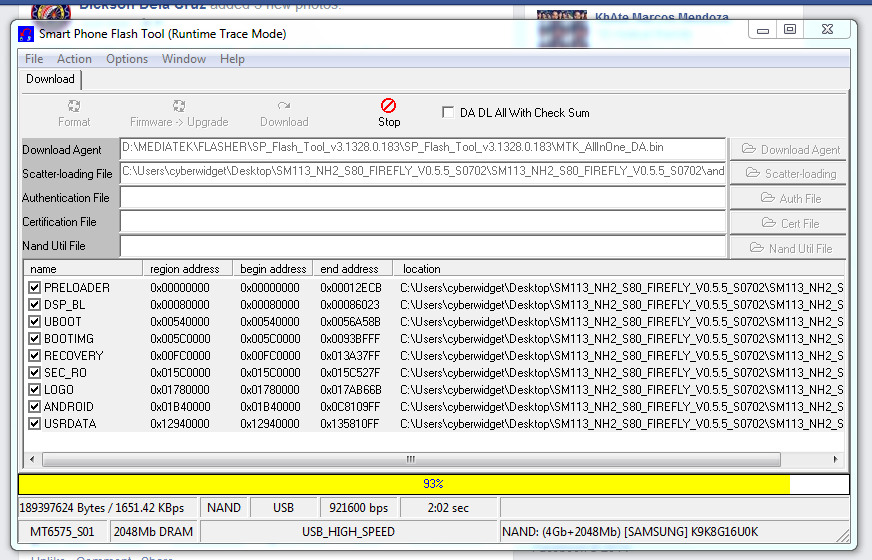Image resolution: width=872 pixels, height=560 pixels.
Task: Click the Auth File button
Action: coord(788,198)
